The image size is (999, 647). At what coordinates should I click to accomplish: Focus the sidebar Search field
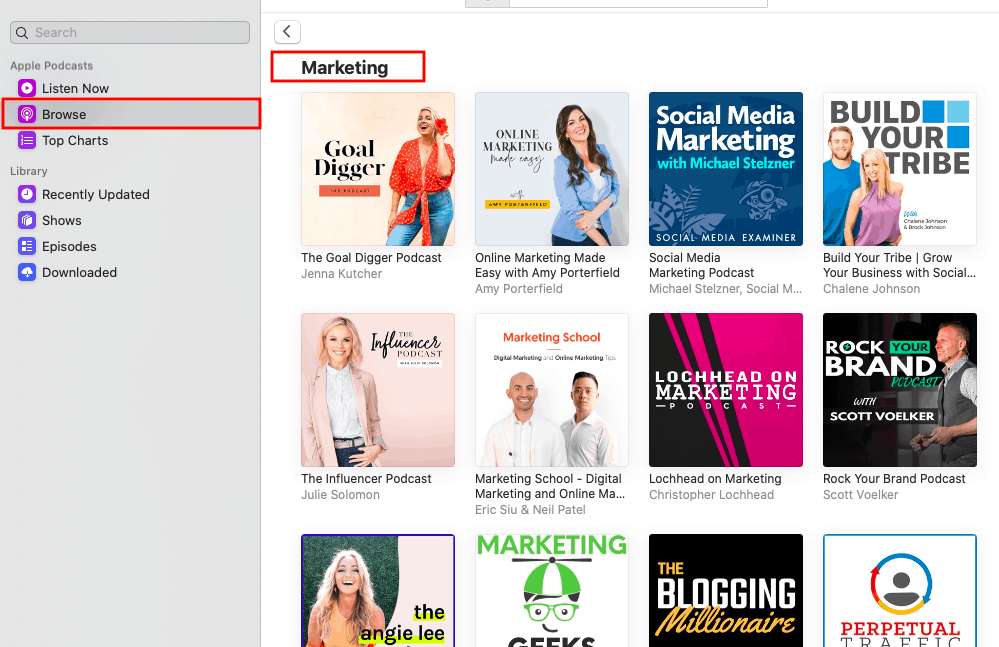[x=130, y=32]
